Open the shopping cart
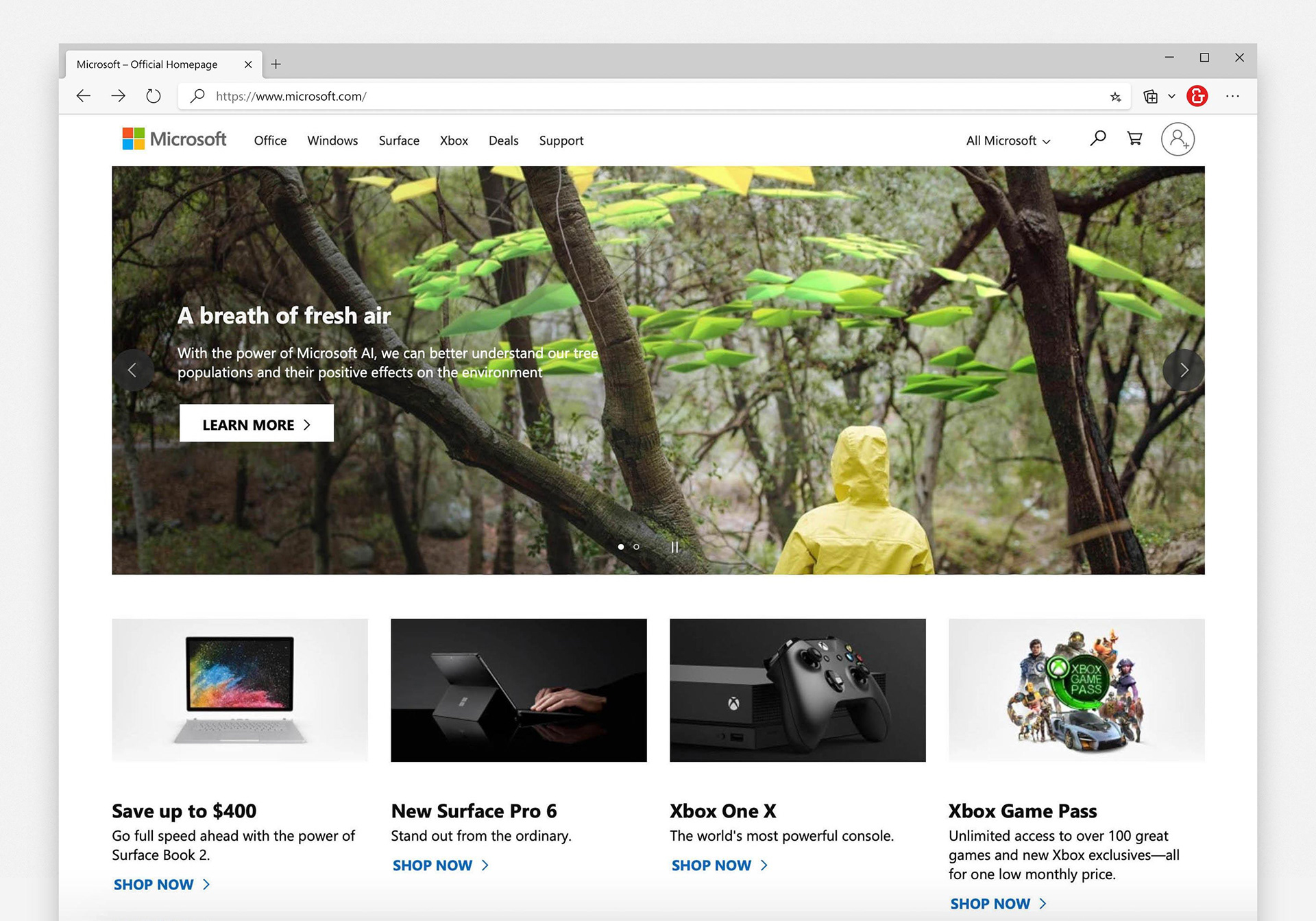This screenshot has width=1316, height=921. coord(1135,139)
